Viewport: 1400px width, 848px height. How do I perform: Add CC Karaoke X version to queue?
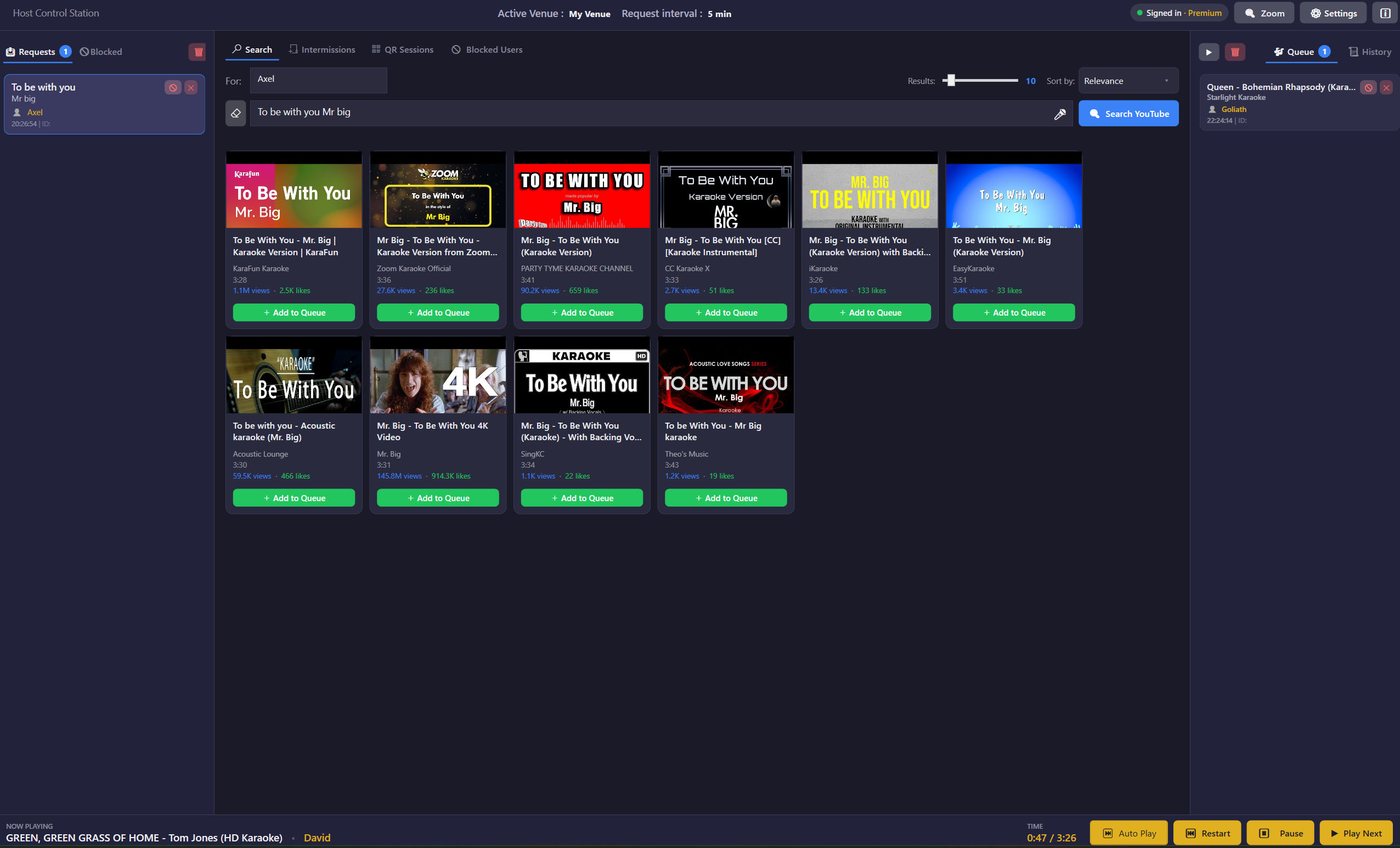(726, 313)
